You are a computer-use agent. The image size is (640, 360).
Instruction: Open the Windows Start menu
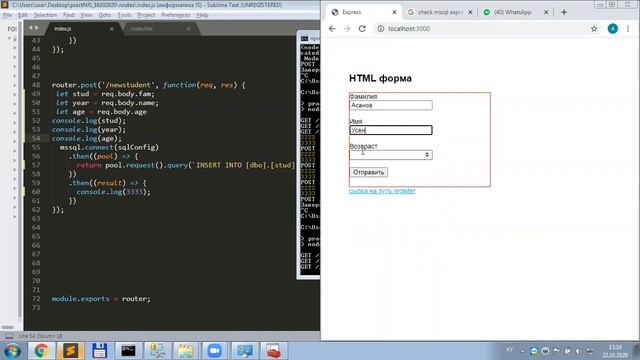(12, 351)
